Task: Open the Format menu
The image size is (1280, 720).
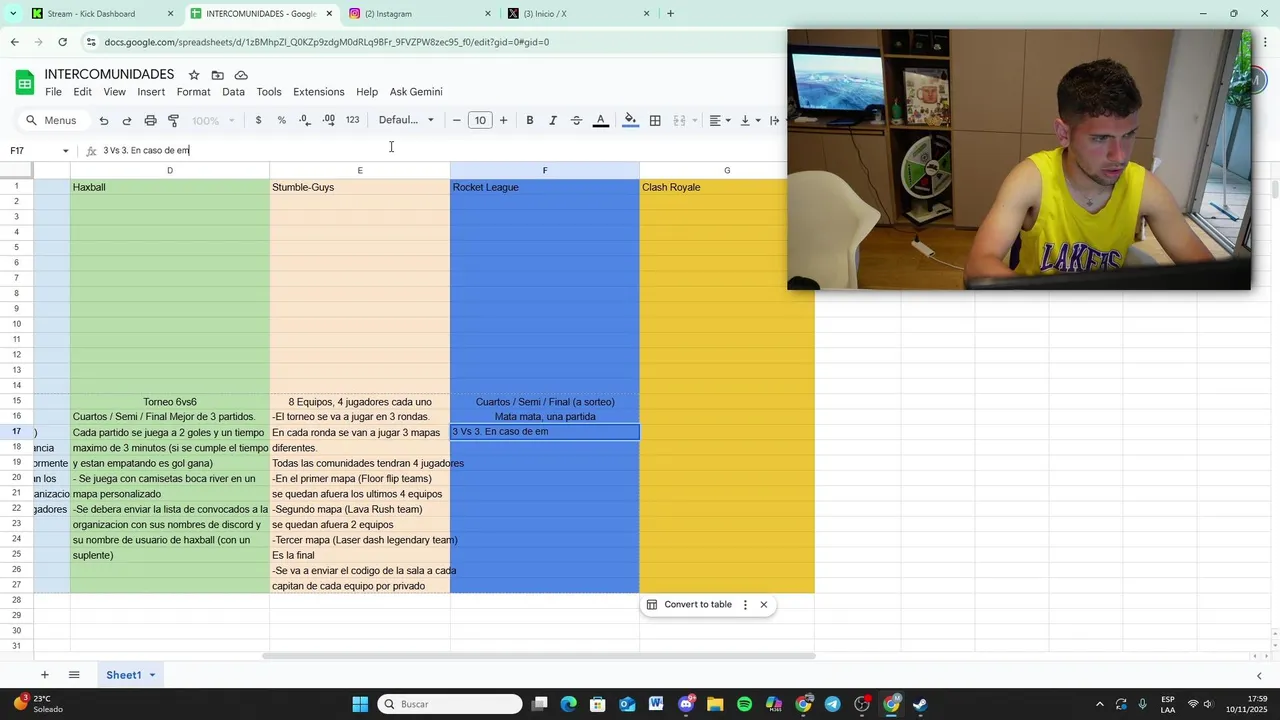Action: click(x=193, y=92)
